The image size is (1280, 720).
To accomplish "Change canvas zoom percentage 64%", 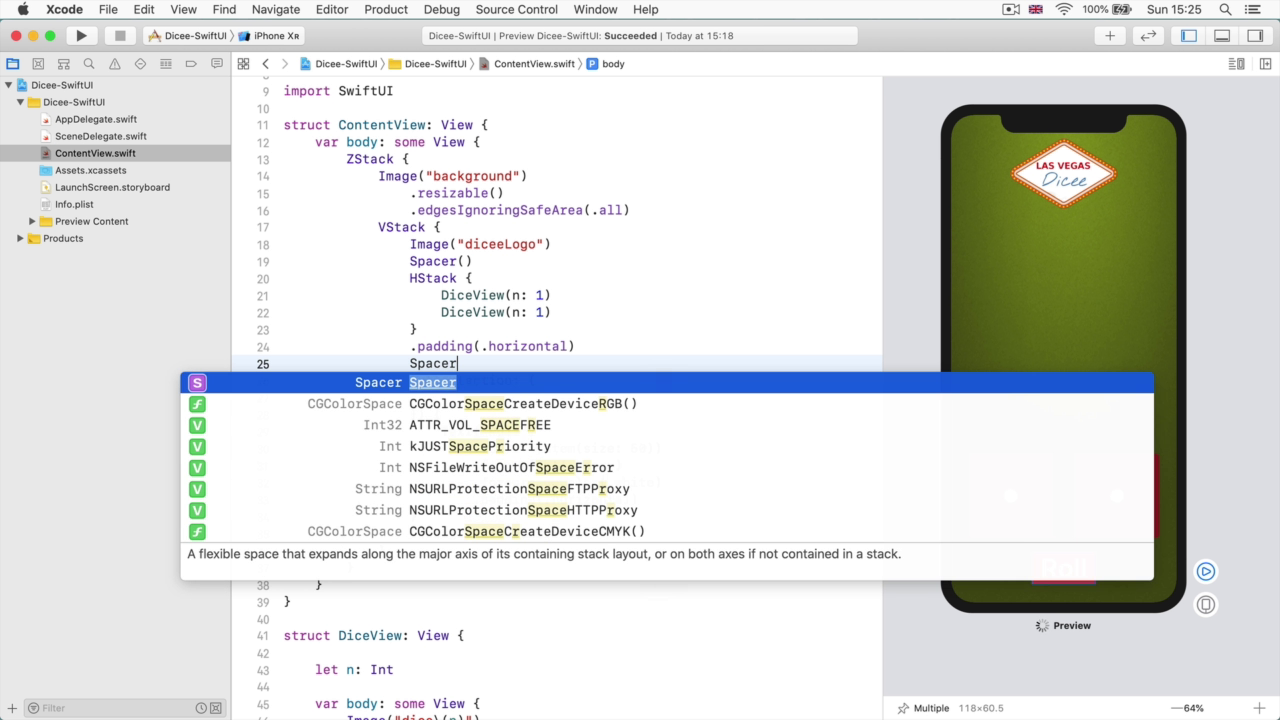I will 1194,708.
